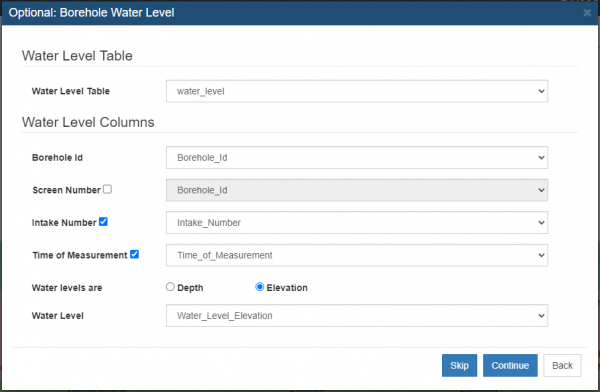Open the Time_of_Measurement dropdown
600x392 pixels.
(357, 255)
